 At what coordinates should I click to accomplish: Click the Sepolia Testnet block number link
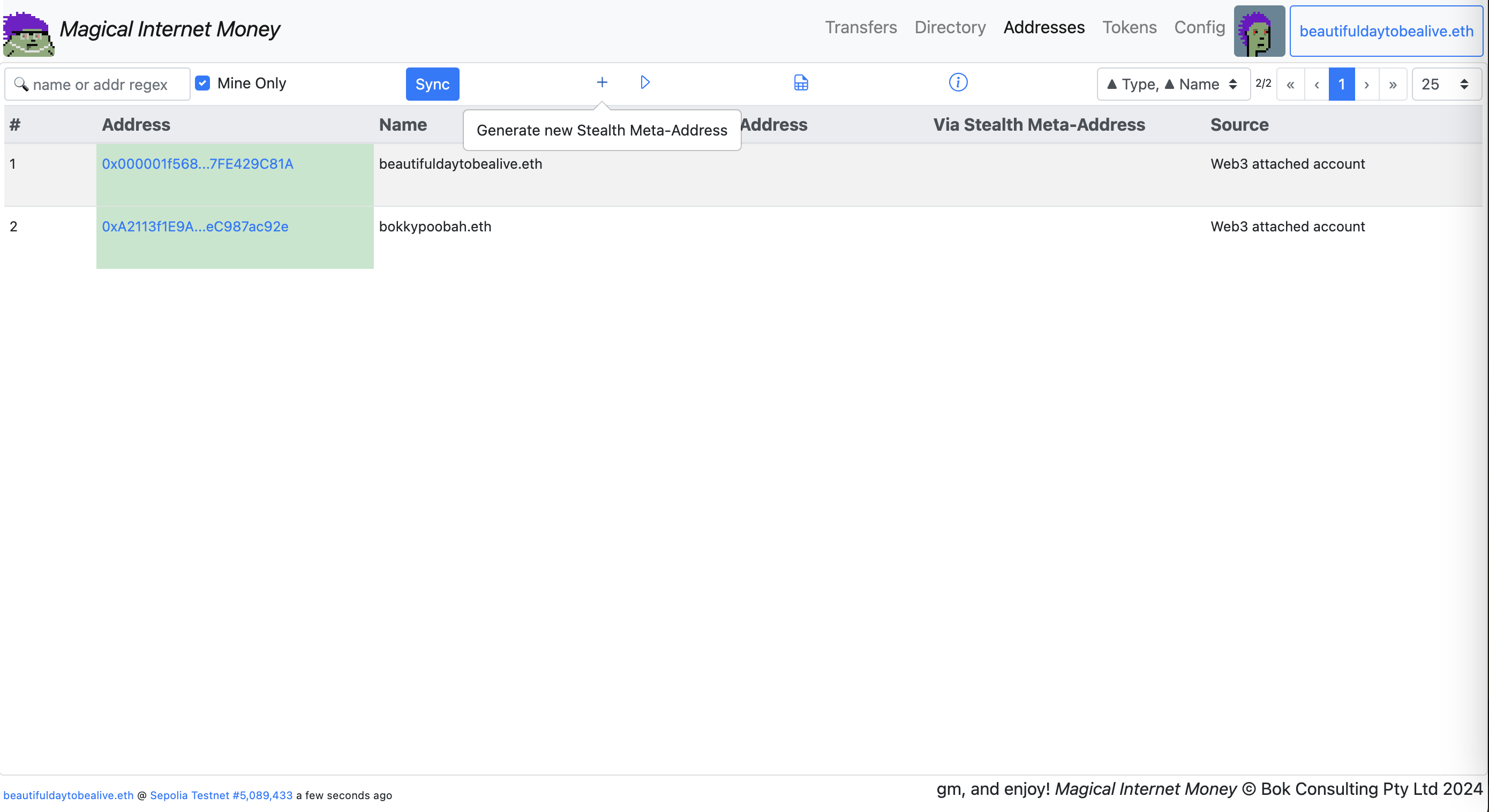click(221, 795)
